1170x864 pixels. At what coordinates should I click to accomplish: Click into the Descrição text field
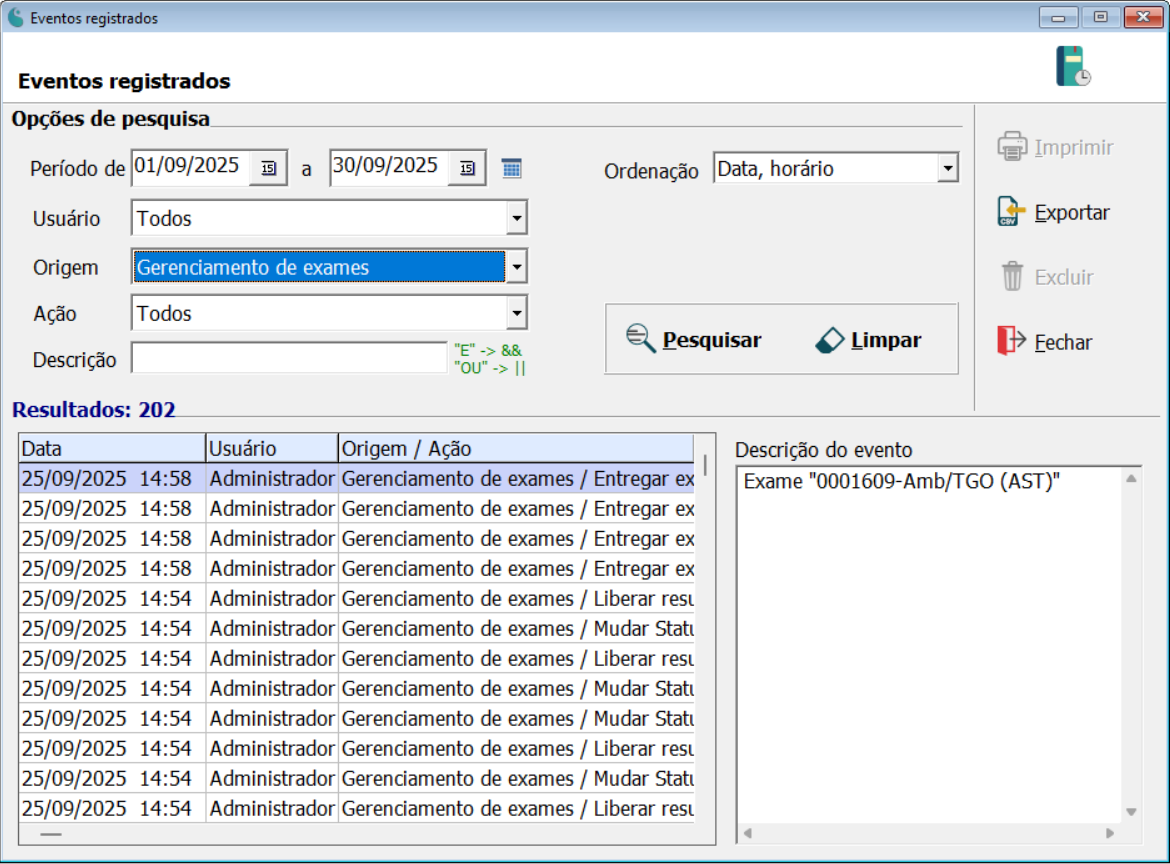click(x=289, y=359)
